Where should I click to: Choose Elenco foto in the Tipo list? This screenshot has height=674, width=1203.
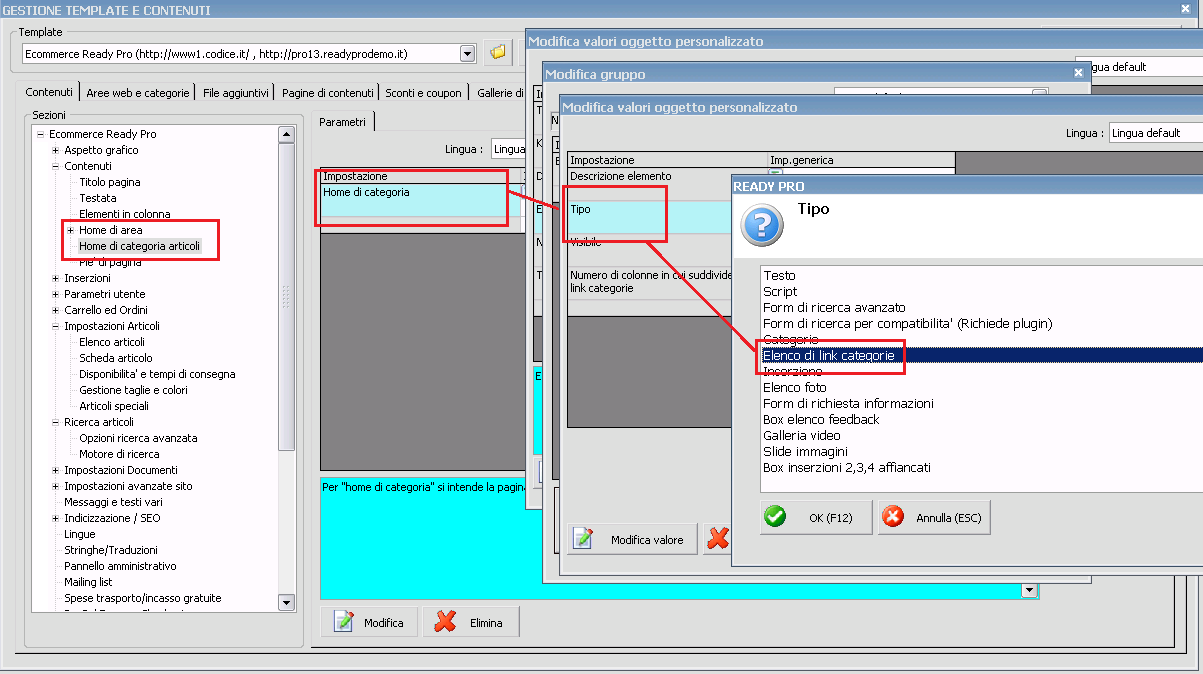pos(795,387)
